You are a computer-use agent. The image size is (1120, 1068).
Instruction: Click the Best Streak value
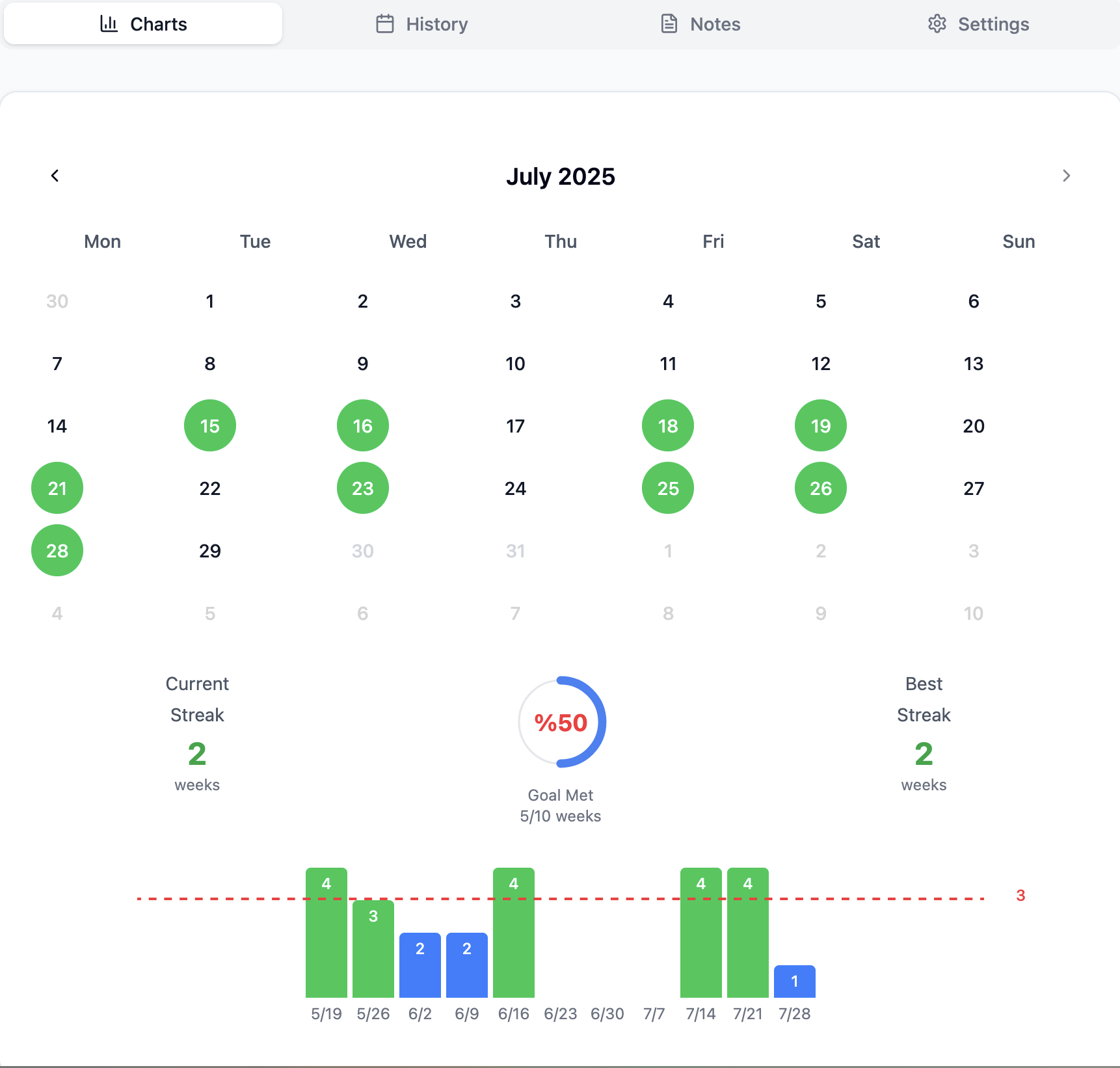click(x=923, y=753)
